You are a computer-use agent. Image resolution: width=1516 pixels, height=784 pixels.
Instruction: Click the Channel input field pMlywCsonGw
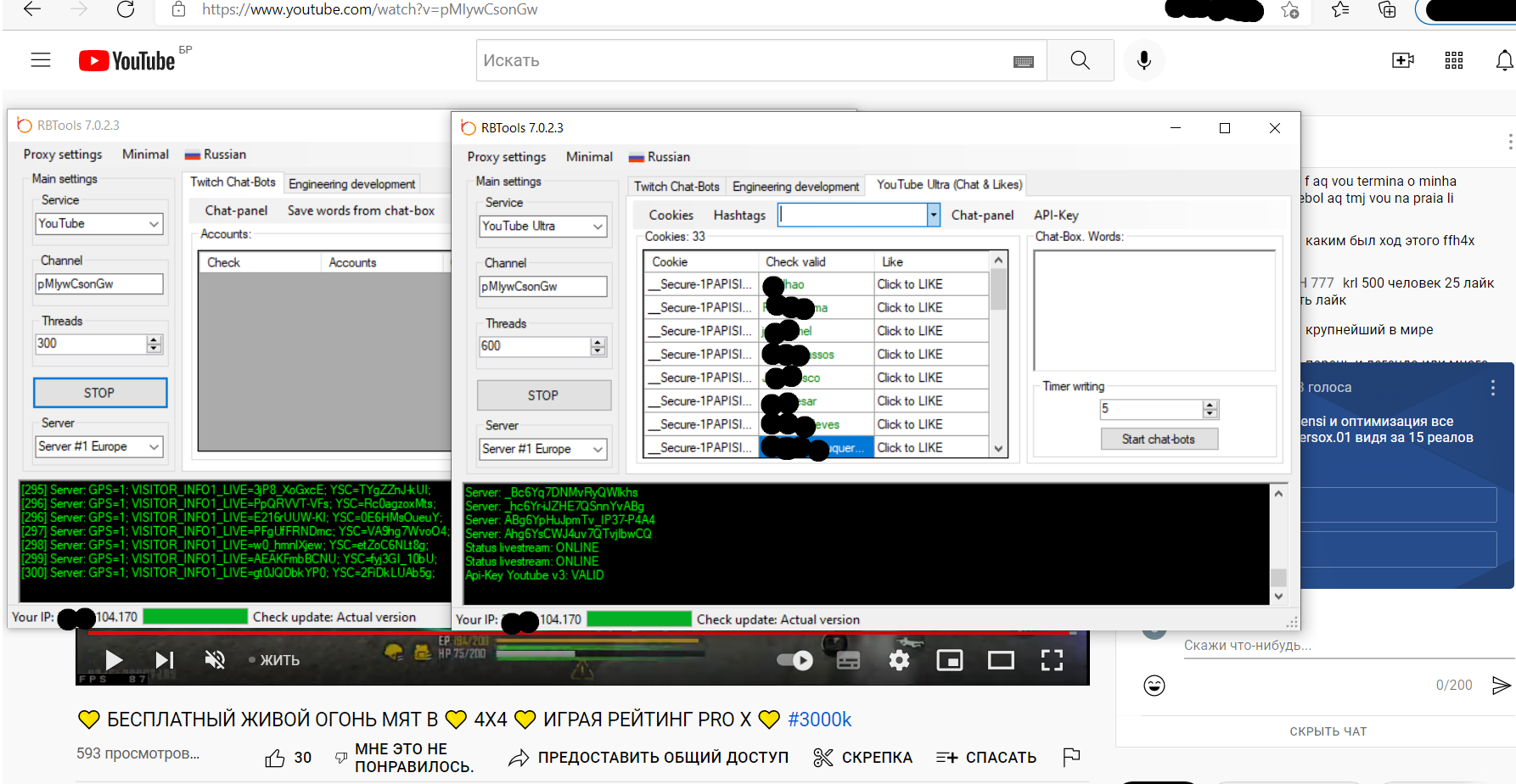pyautogui.click(x=543, y=287)
